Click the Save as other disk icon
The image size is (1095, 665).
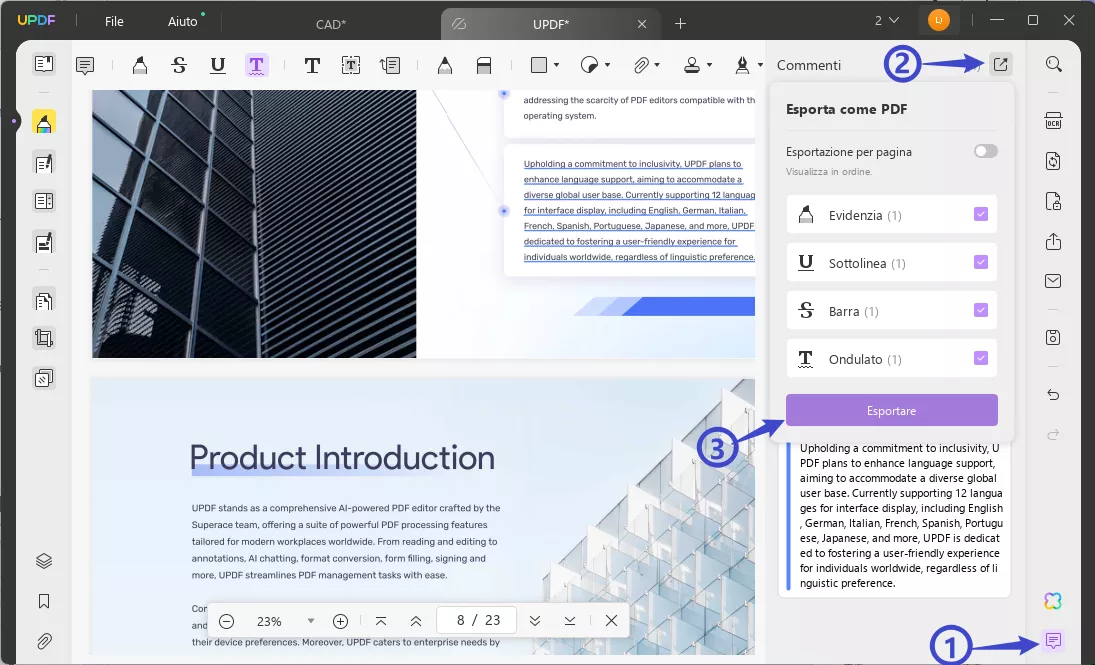pyautogui.click(x=1053, y=337)
